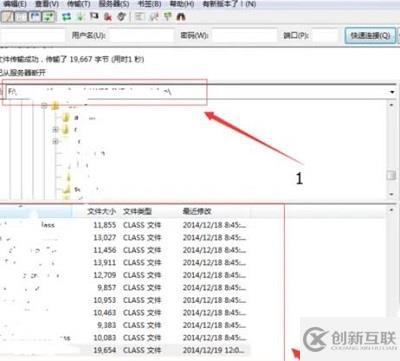The height and width of the screenshot is (361, 400).
Task: Sort by the 文件类型 column header
Action: (x=137, y=211)
